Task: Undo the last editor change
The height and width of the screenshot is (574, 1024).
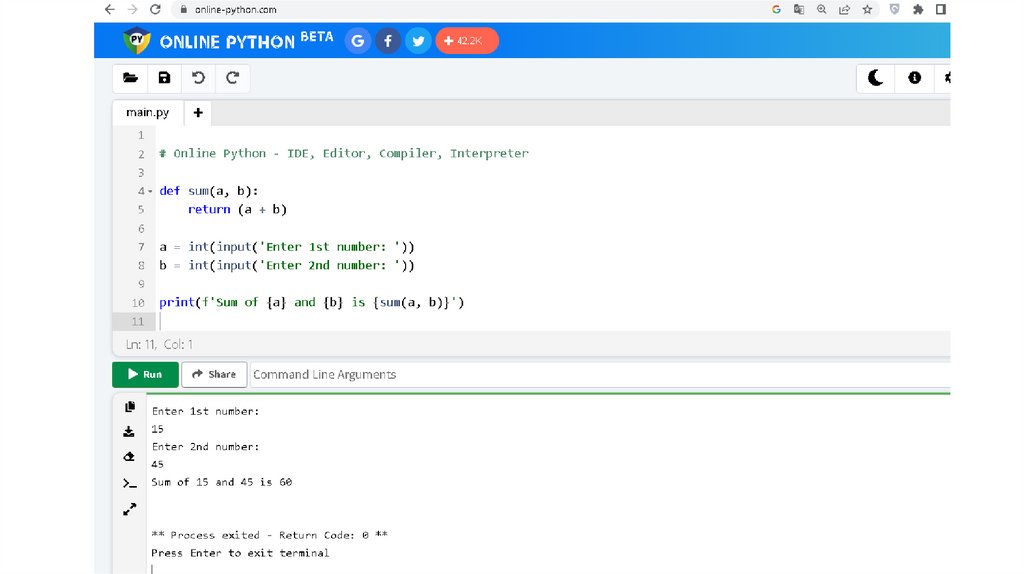Action: point(198,78)
